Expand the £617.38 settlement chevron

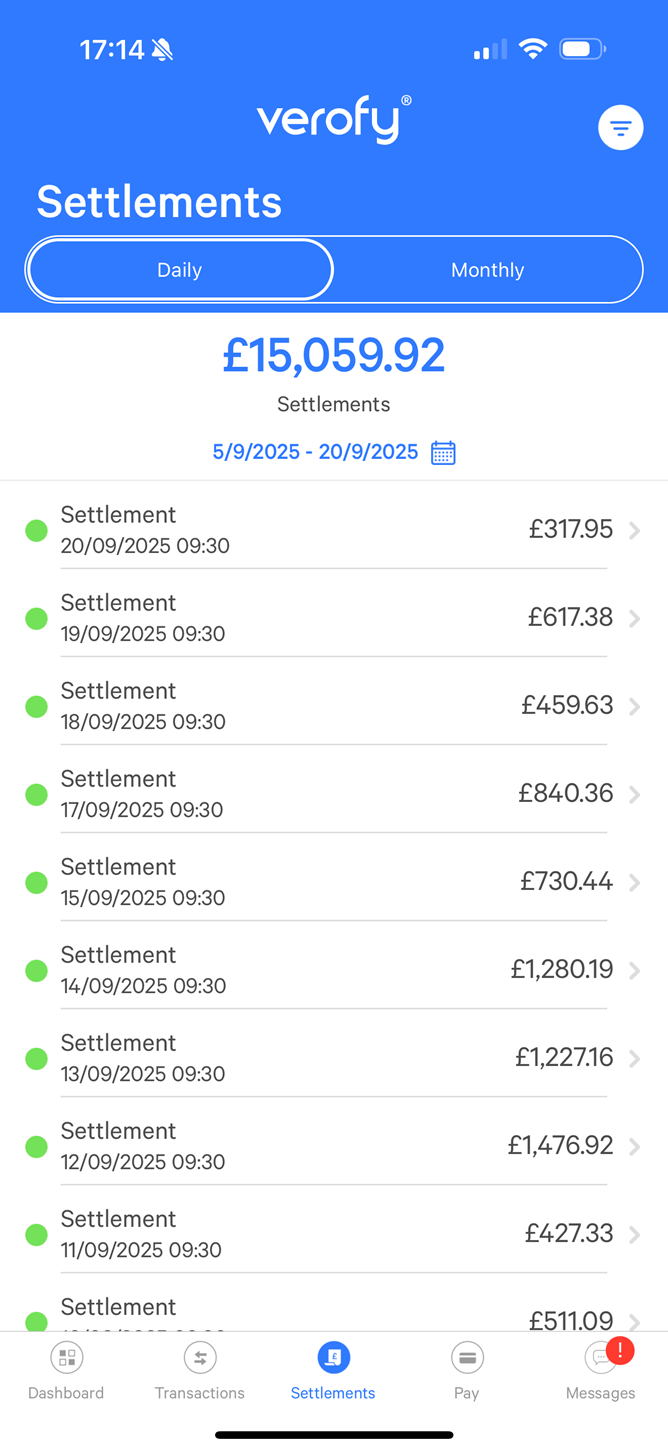click(635, 619)
